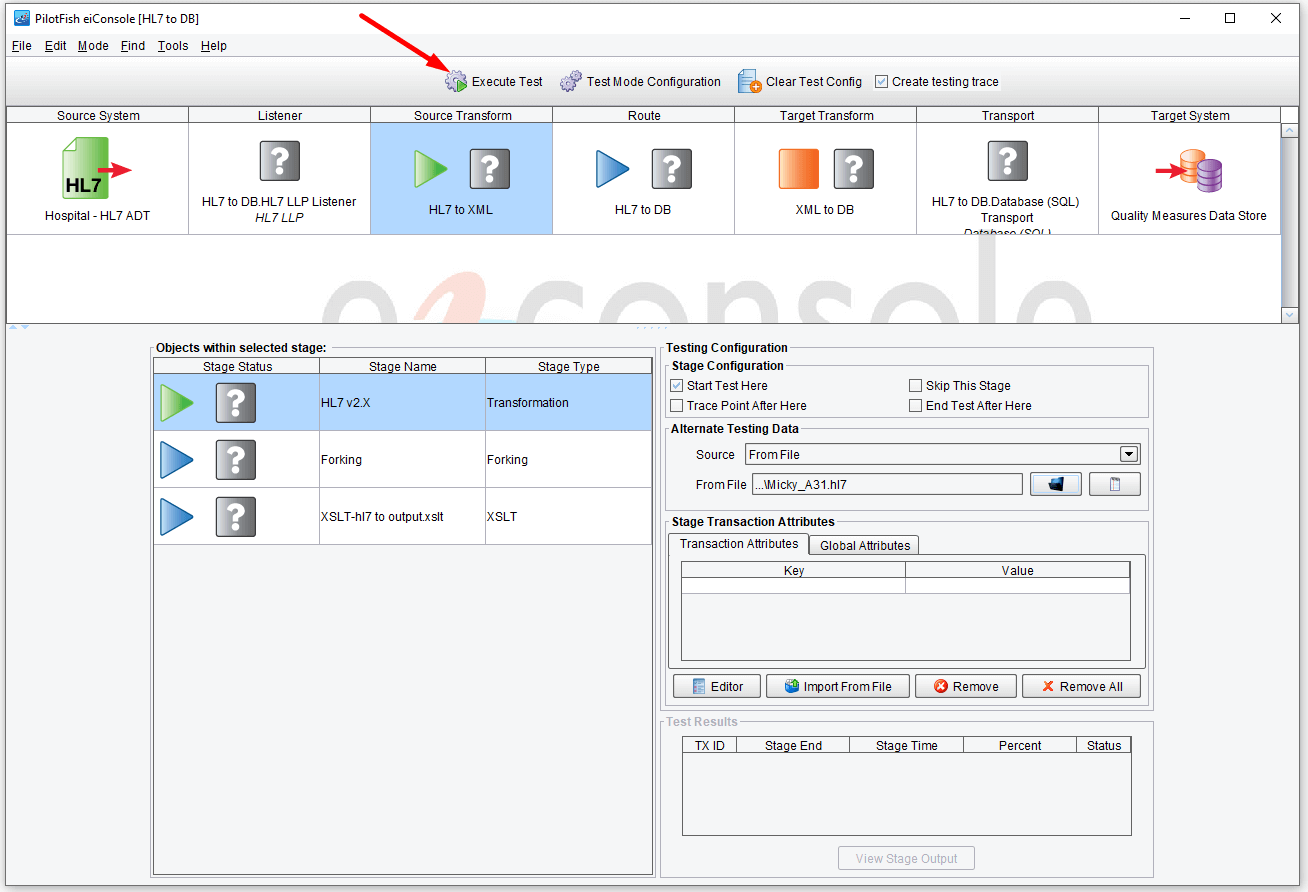Click question-mark icon in Source Transform stage
This screenshot has height=892, width=1308.
[x=490, y=169]
